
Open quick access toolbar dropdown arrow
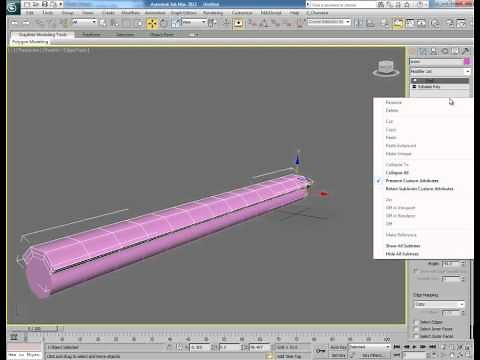click(61, 4)
